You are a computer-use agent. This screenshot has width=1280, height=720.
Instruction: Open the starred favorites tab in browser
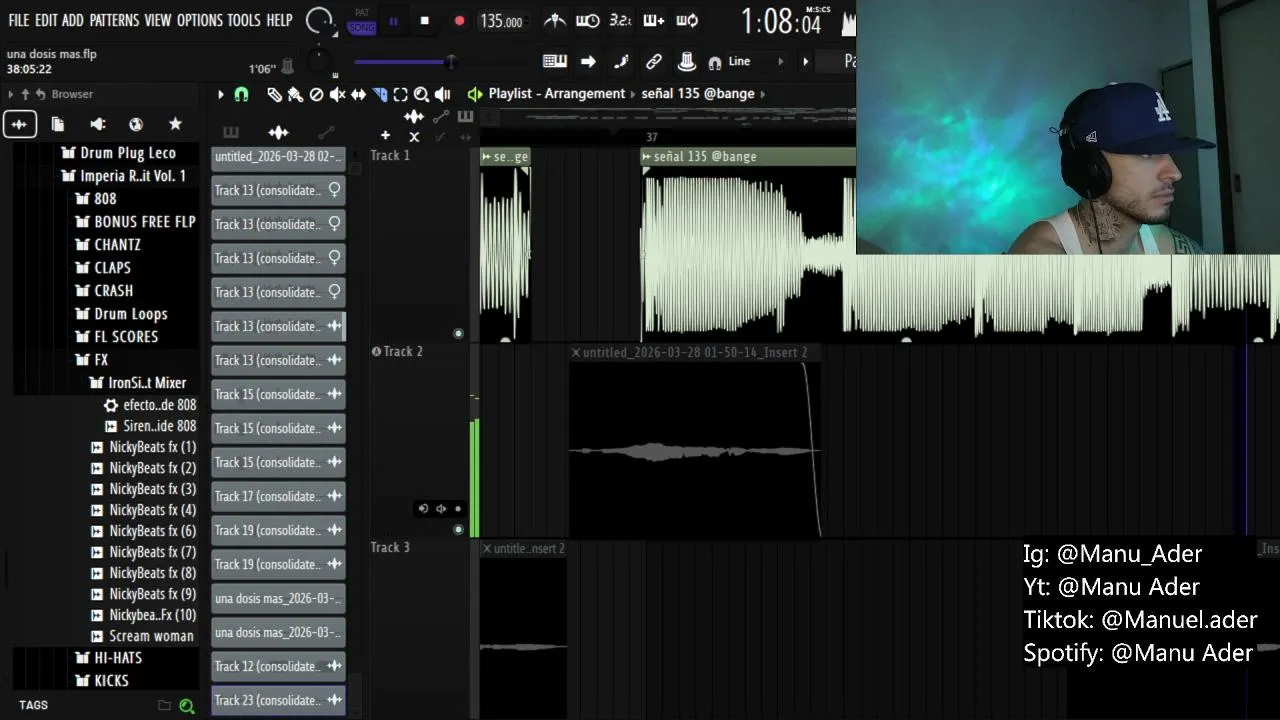175,124
